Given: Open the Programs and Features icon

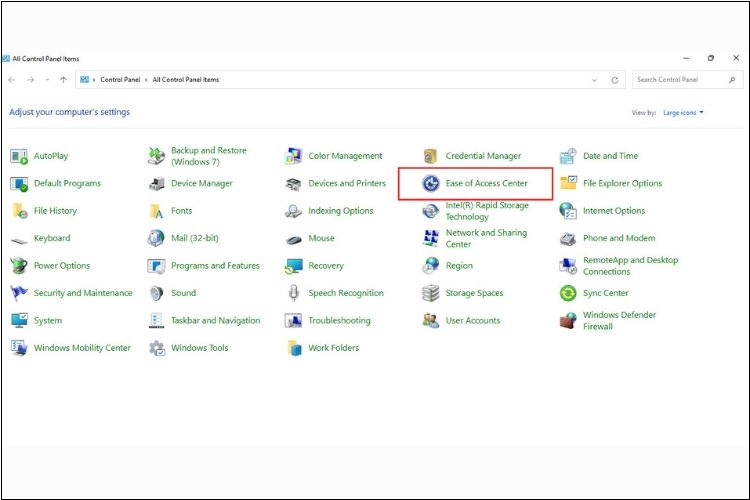Looking at the screenshot, I should 156,266.
